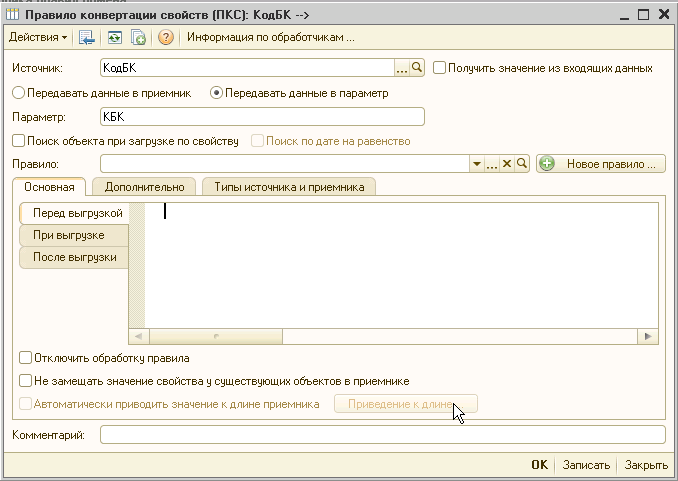This screenshot has height=481, width=678.
Task: Click magnifier icon in Правило field
Action: coord(521,164)
